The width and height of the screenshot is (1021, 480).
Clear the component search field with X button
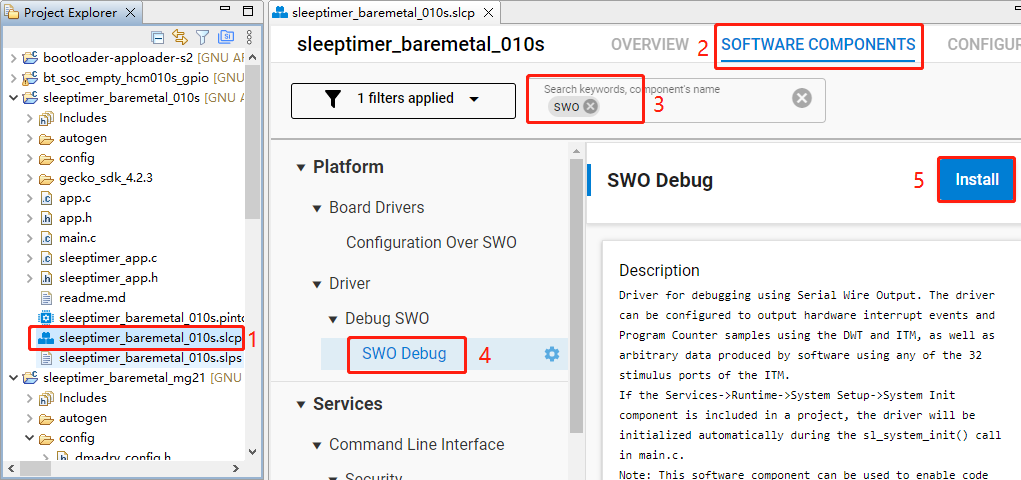[x=802, y=98]
